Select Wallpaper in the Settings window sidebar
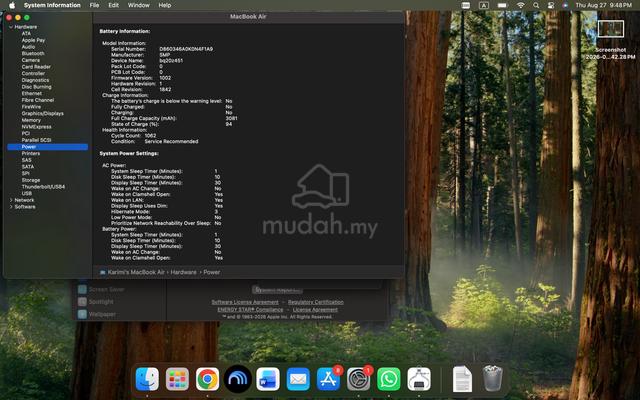This screenshot has height=400, width=640. click(102, 314)
